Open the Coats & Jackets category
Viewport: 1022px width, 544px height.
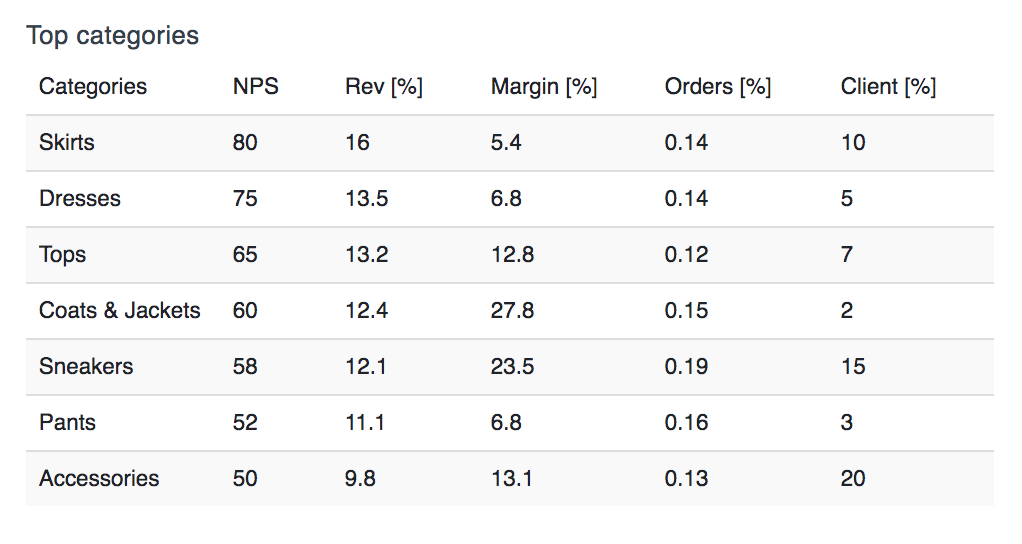[120, 311]
